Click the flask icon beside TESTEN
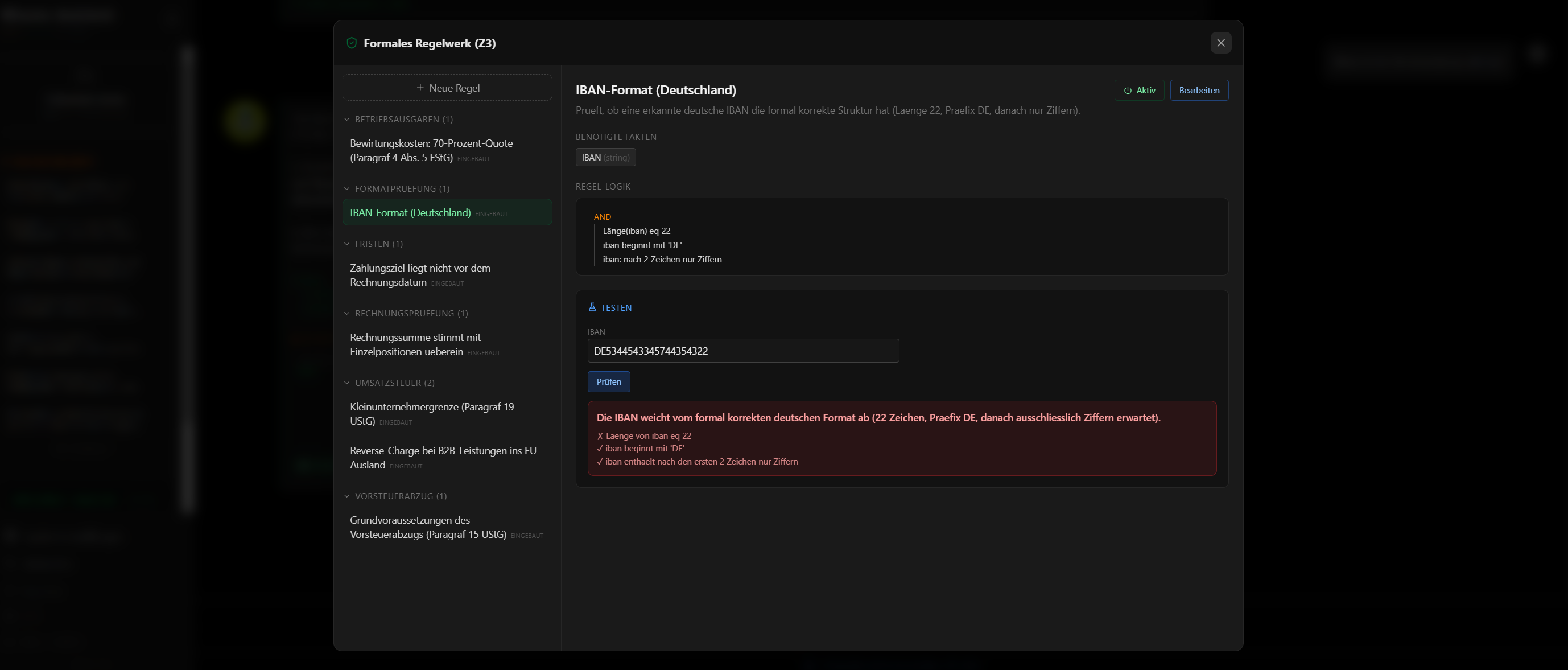Viewport: 1568px width, 670px height. pos(592,307)
